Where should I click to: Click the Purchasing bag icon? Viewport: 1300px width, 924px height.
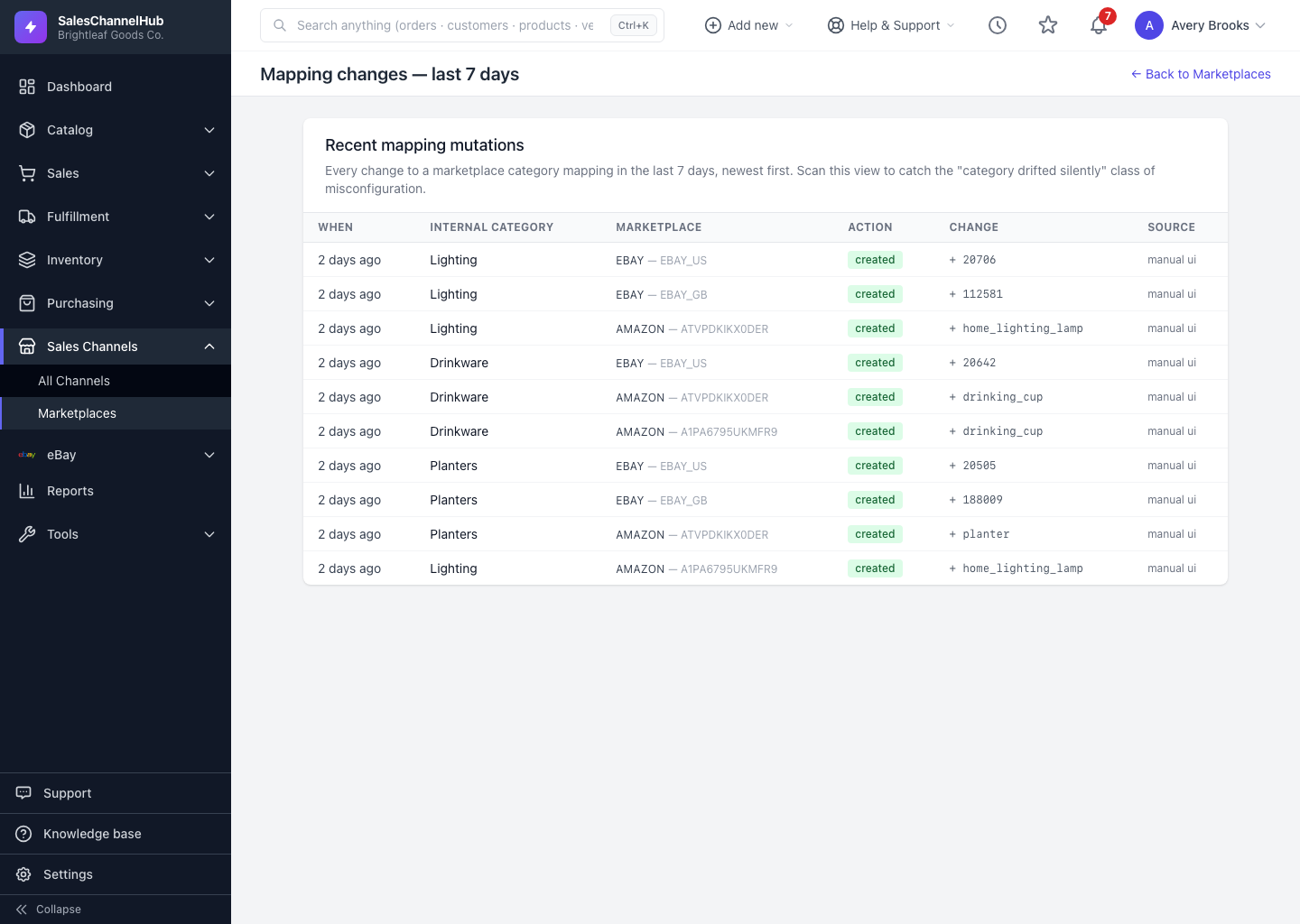[x=27, y=303]
